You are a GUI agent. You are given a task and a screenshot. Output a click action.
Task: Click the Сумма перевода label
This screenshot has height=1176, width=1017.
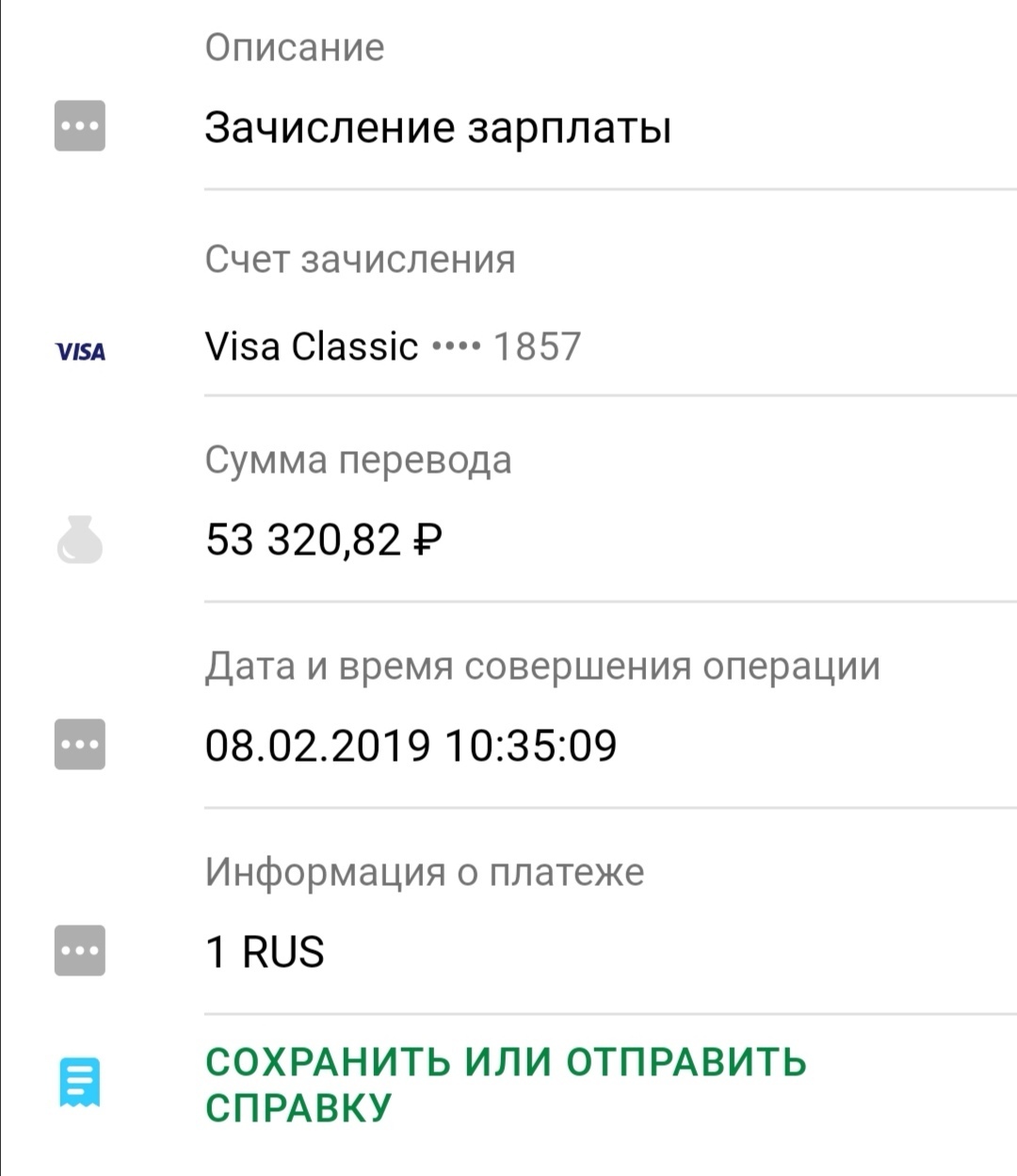(x=358, y=460)
